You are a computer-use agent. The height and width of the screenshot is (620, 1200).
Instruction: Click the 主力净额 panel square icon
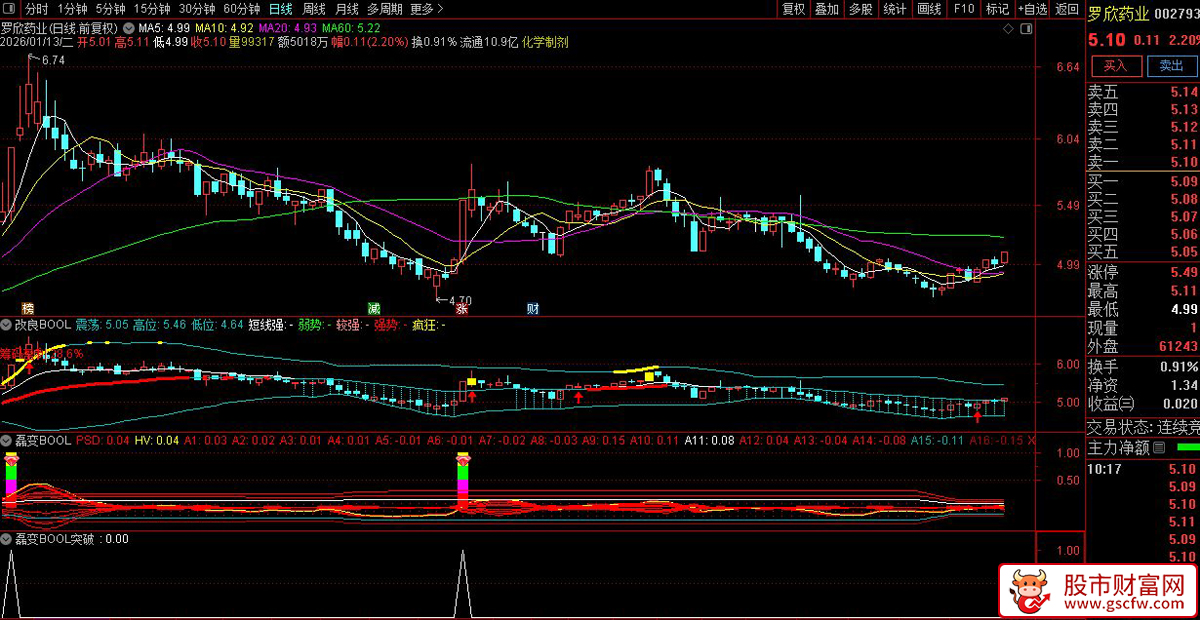pyautogui.click(x=1160, y=447)
